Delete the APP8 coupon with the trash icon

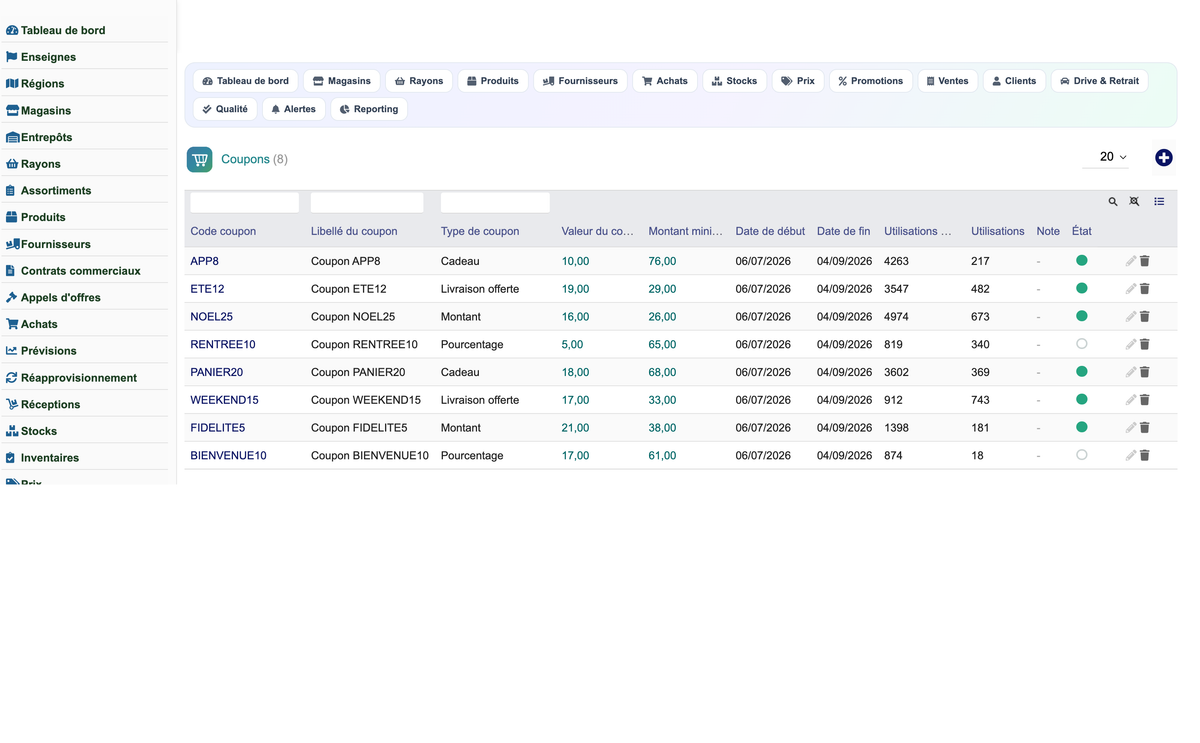[1145, 261]
